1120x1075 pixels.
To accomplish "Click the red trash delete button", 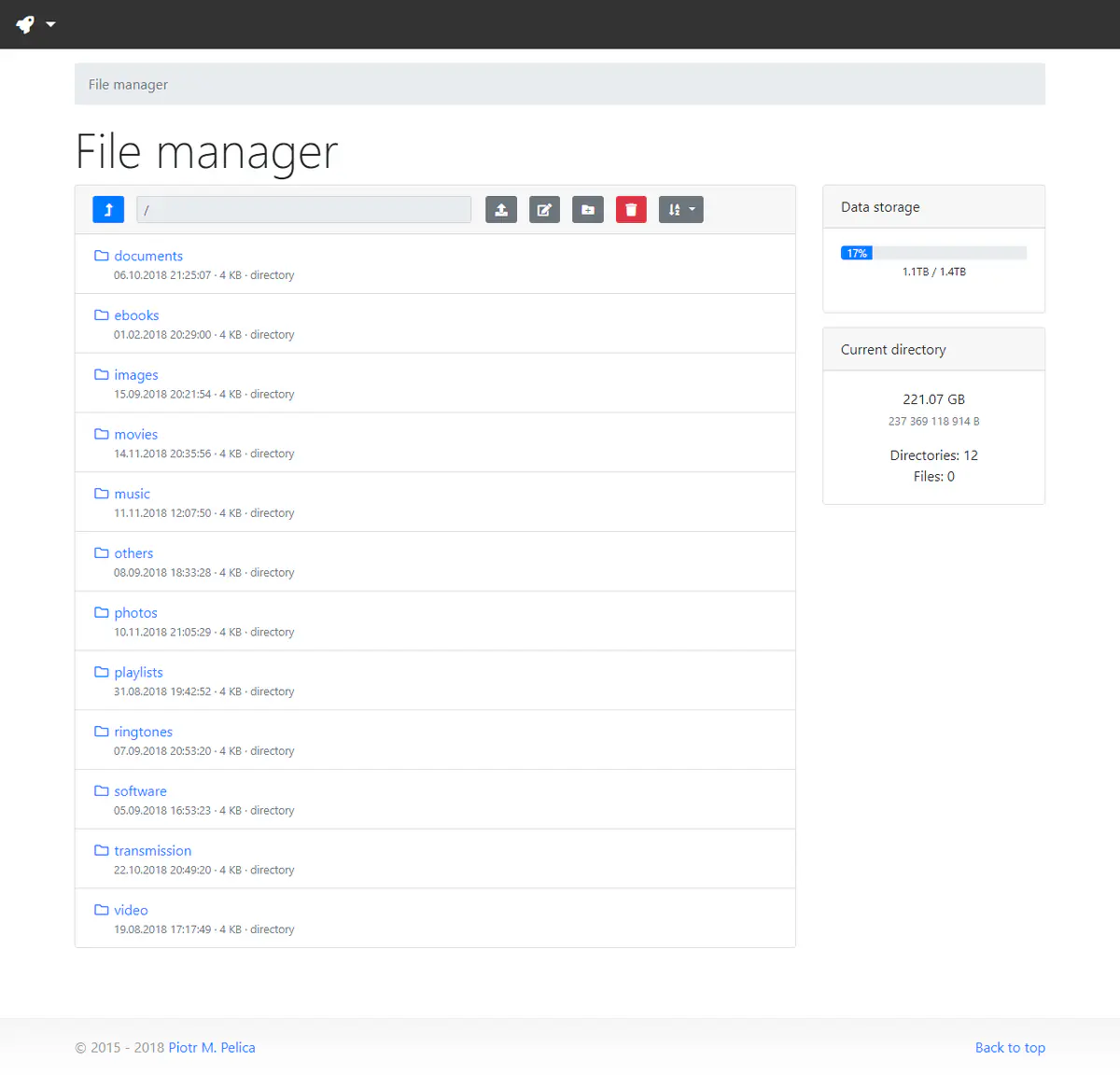I will [631, 210].
